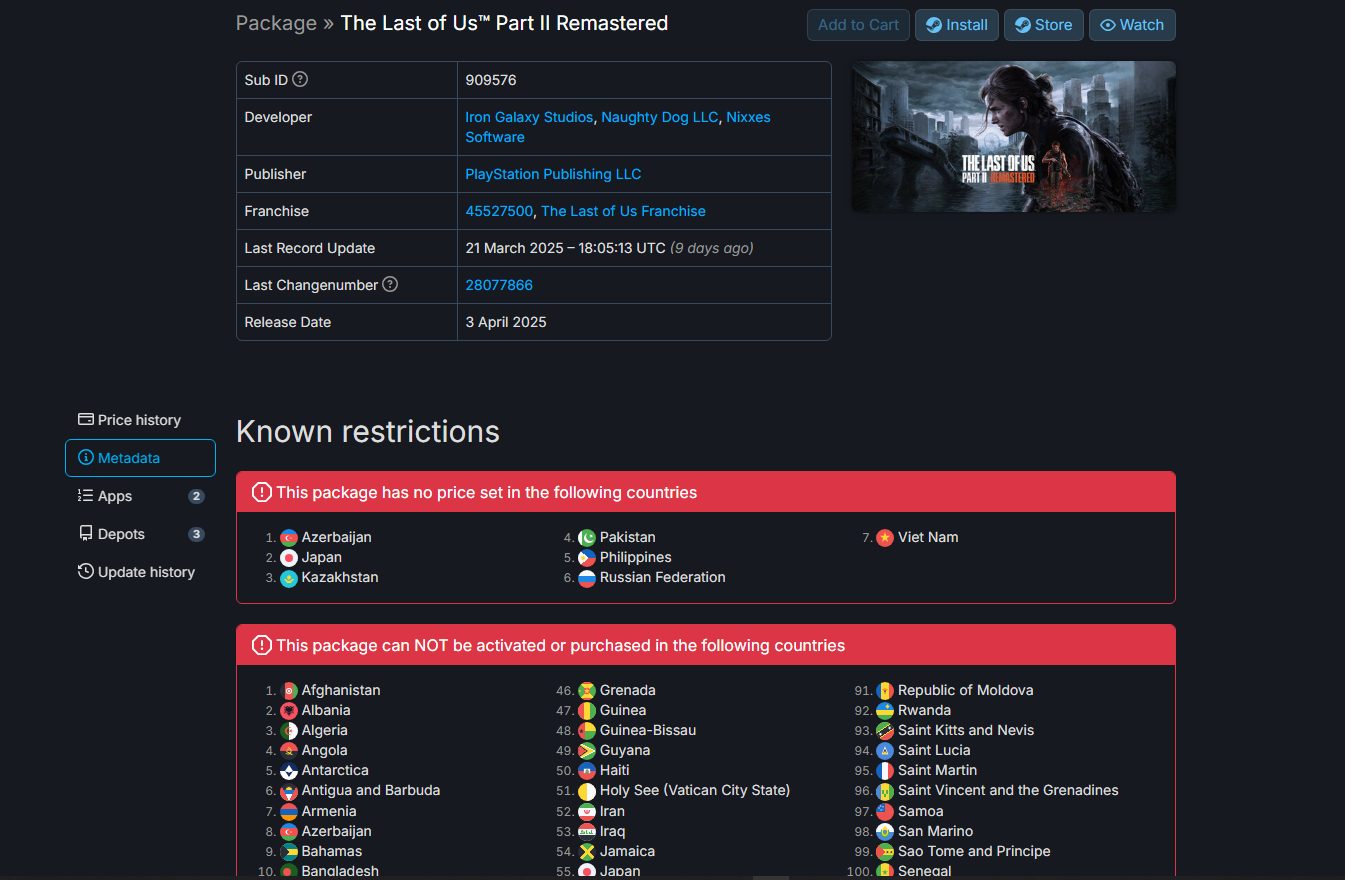Click the Philippines flag icon
The height and width of the screenshot is (880, 1345).
tap(587, 558)
